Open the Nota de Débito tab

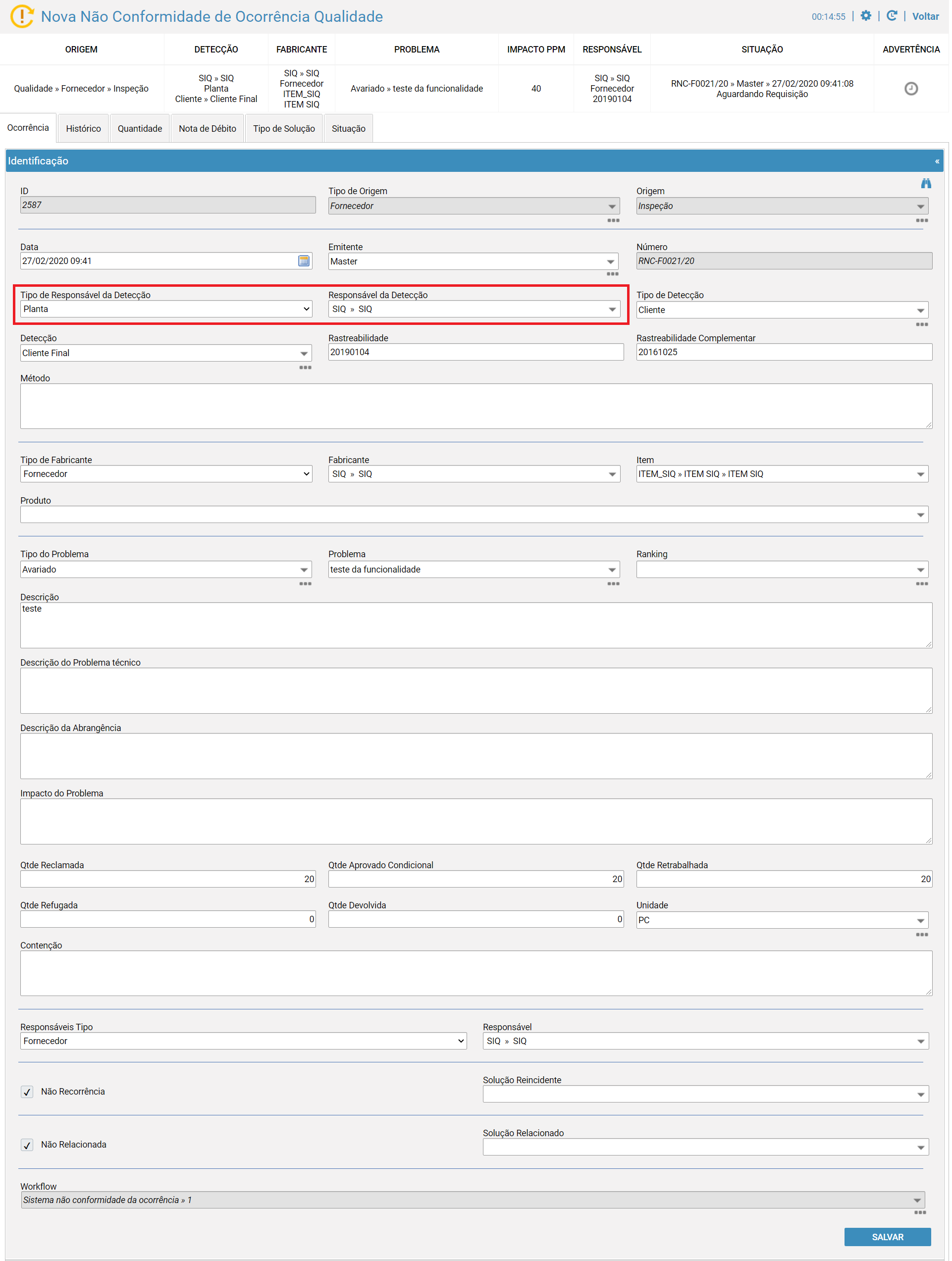coord(208,129)
